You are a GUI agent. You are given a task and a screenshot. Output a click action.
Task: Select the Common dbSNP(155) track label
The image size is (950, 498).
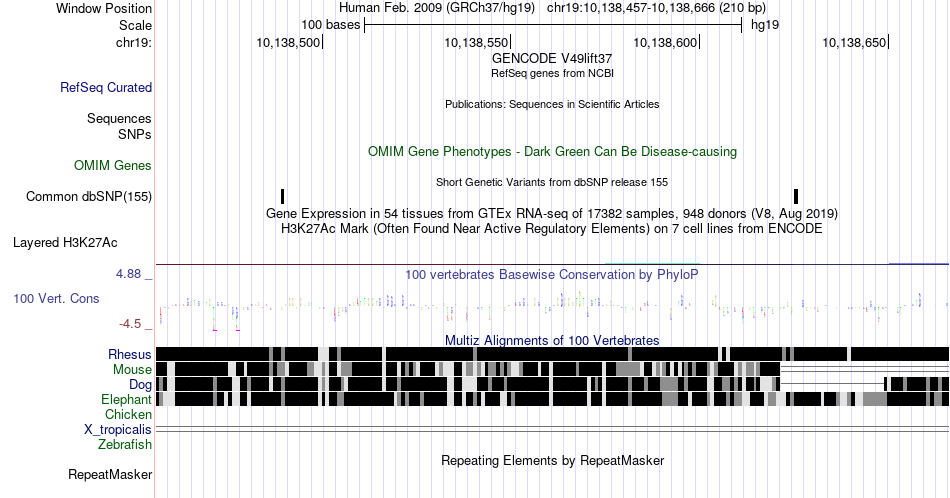(89, 196)
